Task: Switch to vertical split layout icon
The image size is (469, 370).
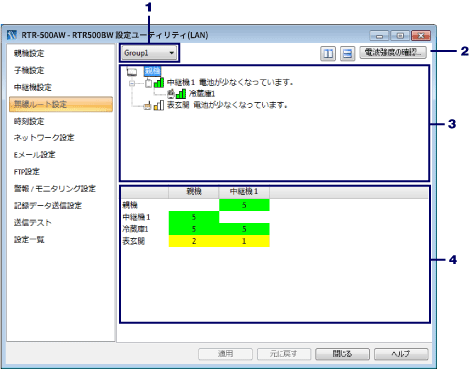Action: [328, 53]
